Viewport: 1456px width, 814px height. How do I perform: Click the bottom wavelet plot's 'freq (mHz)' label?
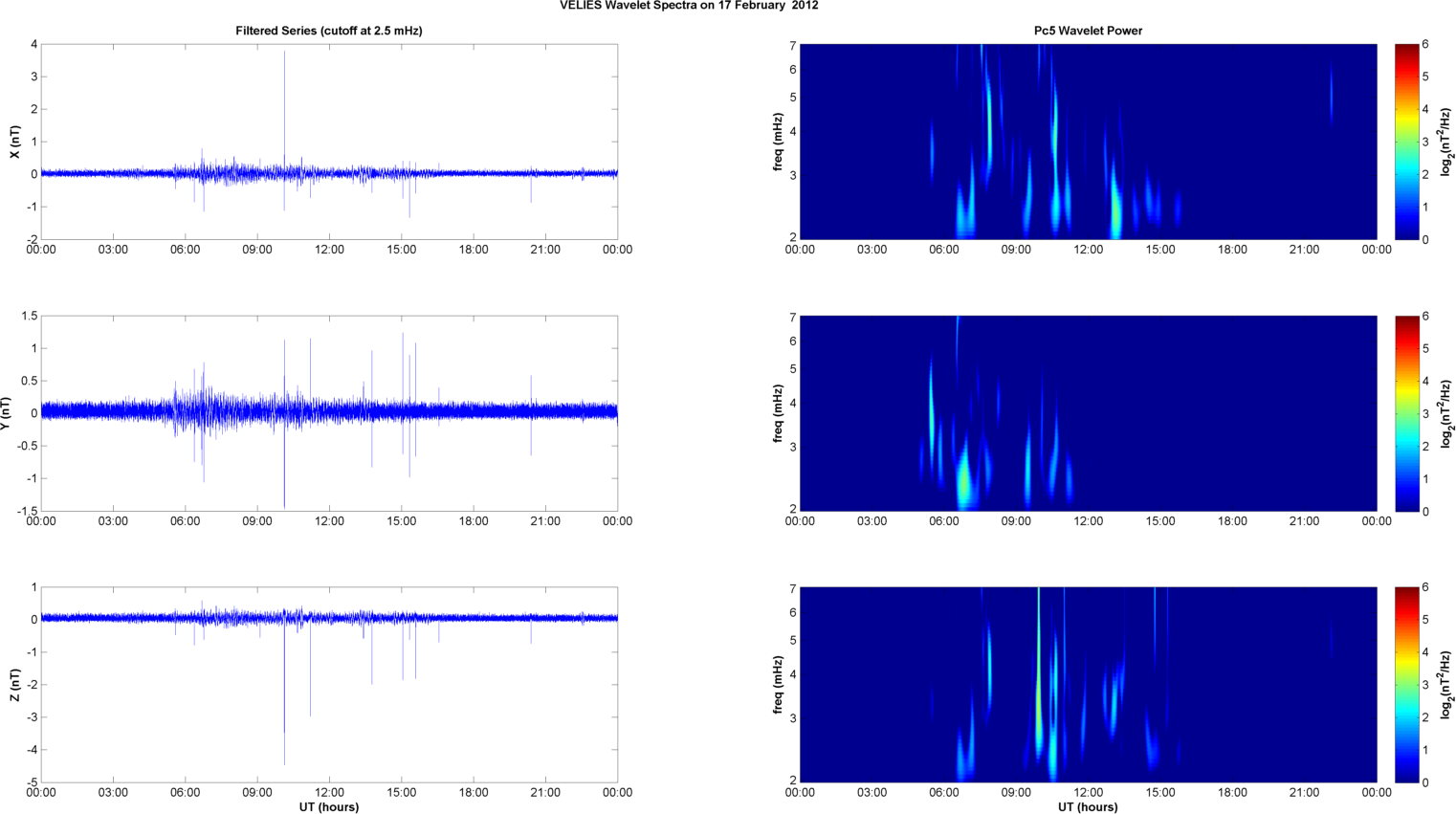tap(778, 685)
